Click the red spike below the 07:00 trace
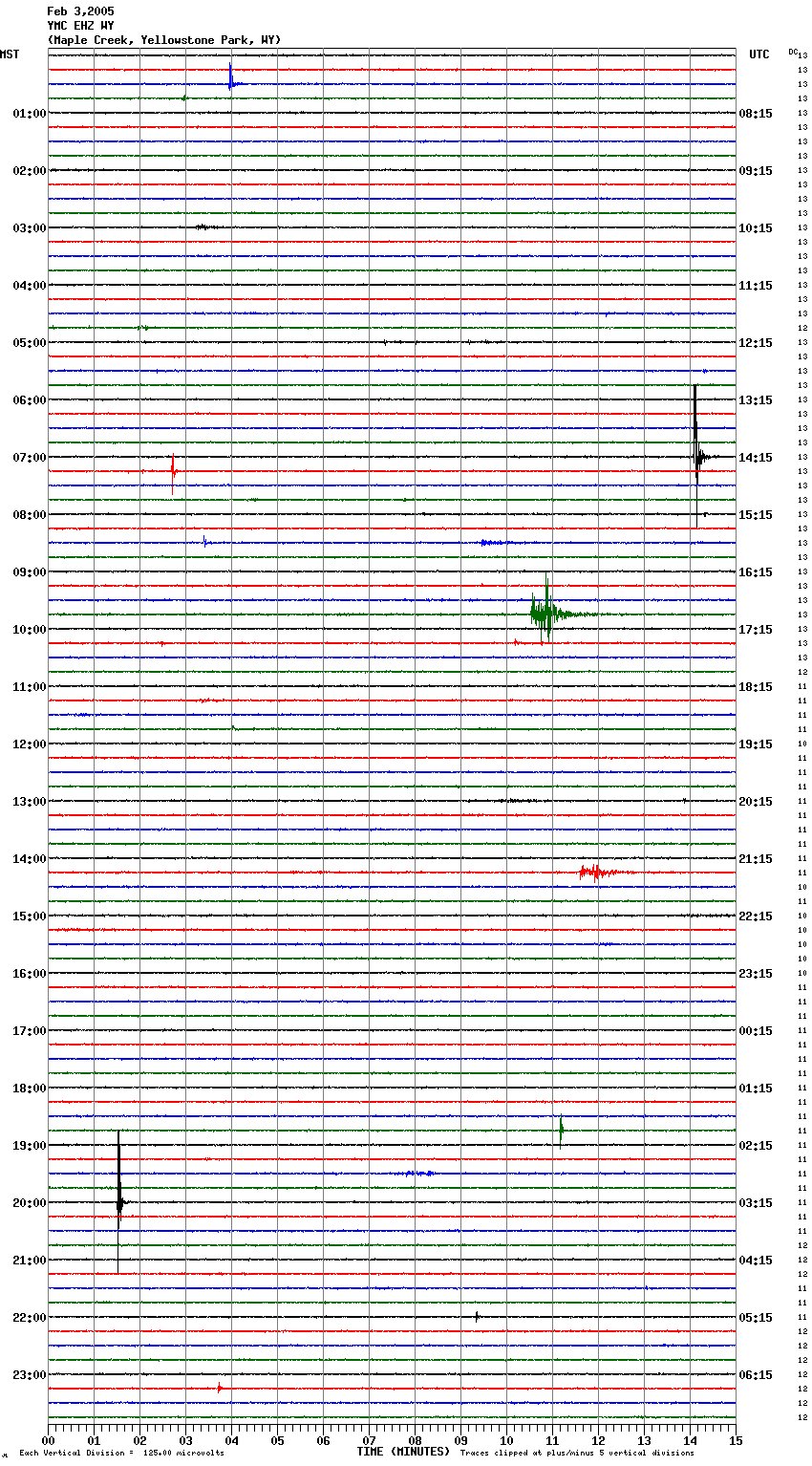This screenshot has height=1466, width=812. [x=173, y=473]
